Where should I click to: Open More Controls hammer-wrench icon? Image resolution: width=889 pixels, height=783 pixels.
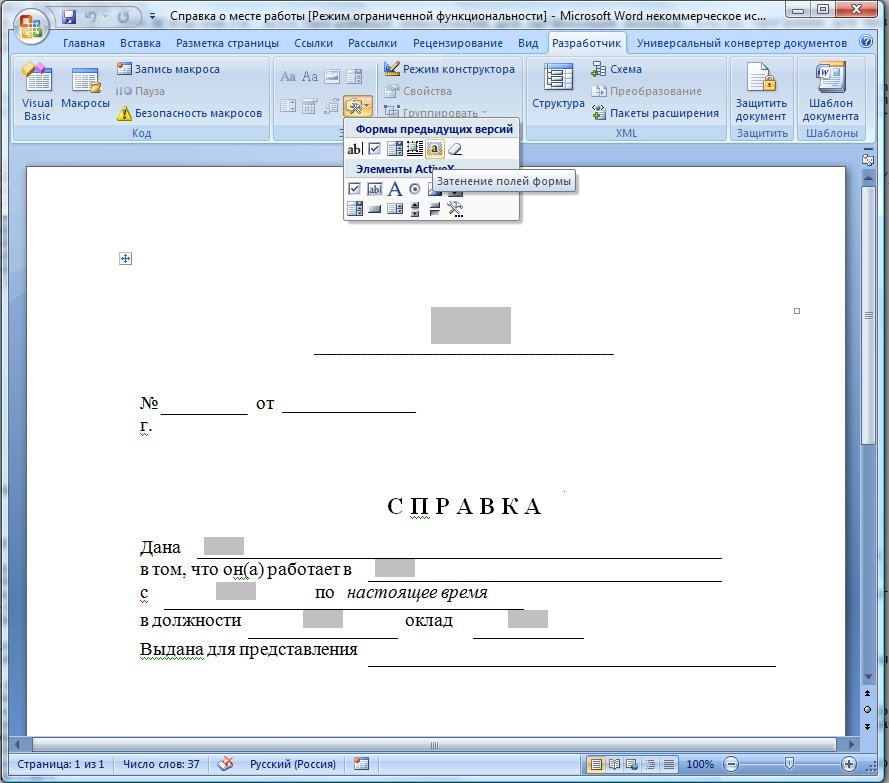coord(455,209)
